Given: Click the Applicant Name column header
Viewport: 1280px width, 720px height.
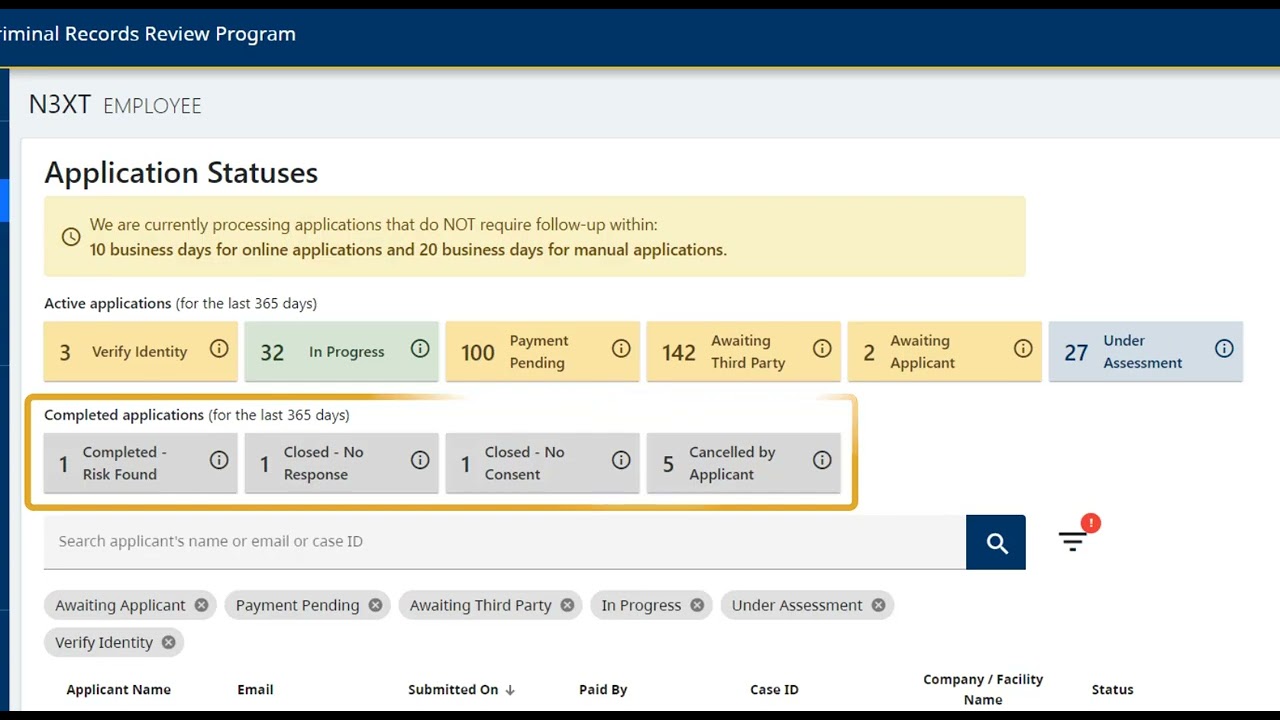Looking at the screenshot, I should [118, 689].
